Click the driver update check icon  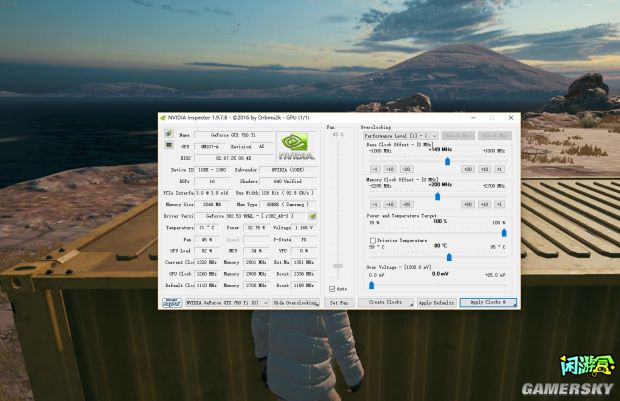click(x=313, y=215)
